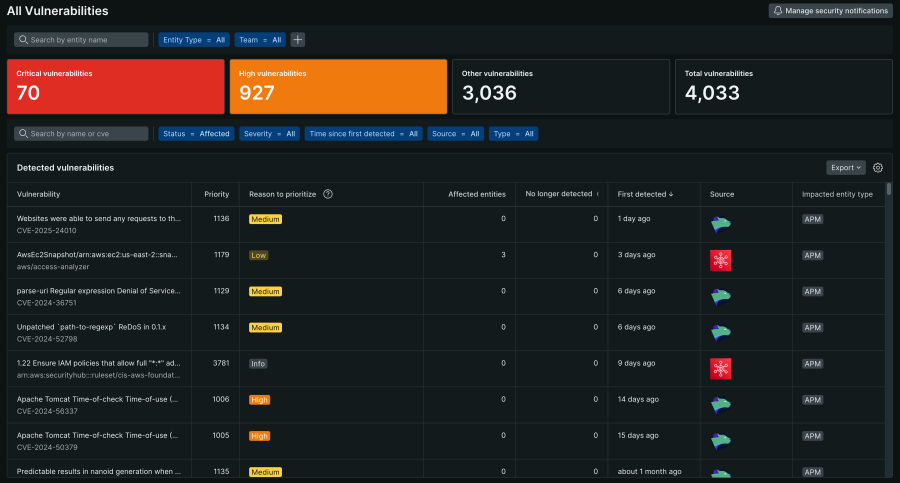
Task: Select the Critical vulnerabilities red tile
Action: click(x=115, y=86)
